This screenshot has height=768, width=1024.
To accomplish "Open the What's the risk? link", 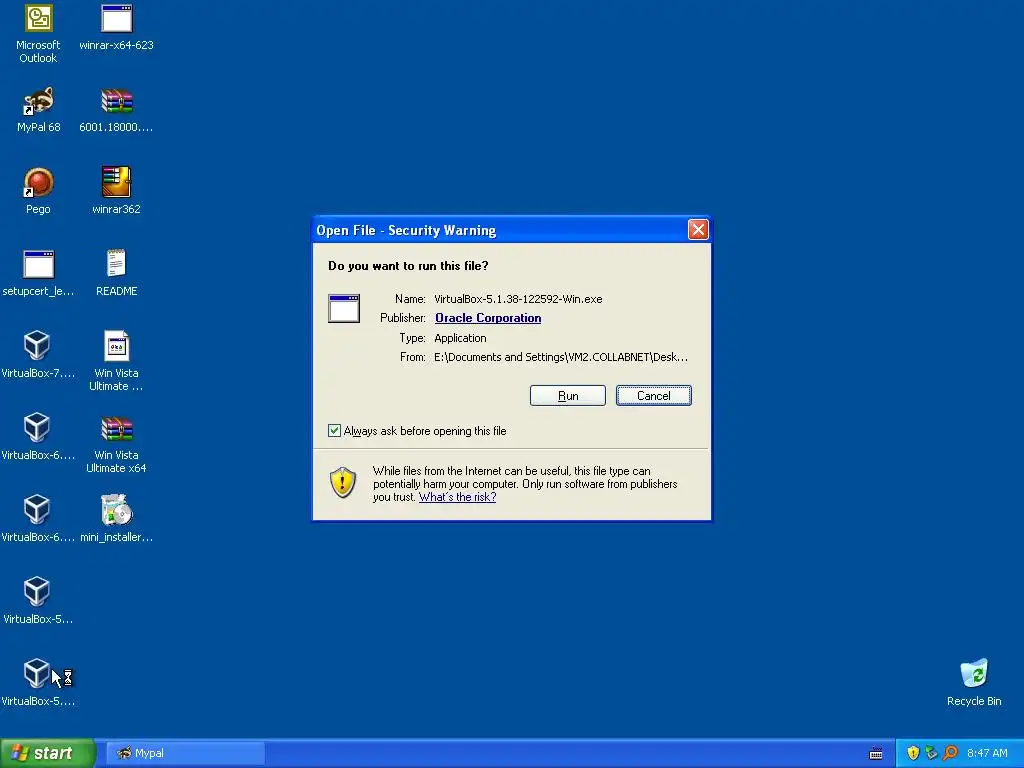I will [457, 497].
